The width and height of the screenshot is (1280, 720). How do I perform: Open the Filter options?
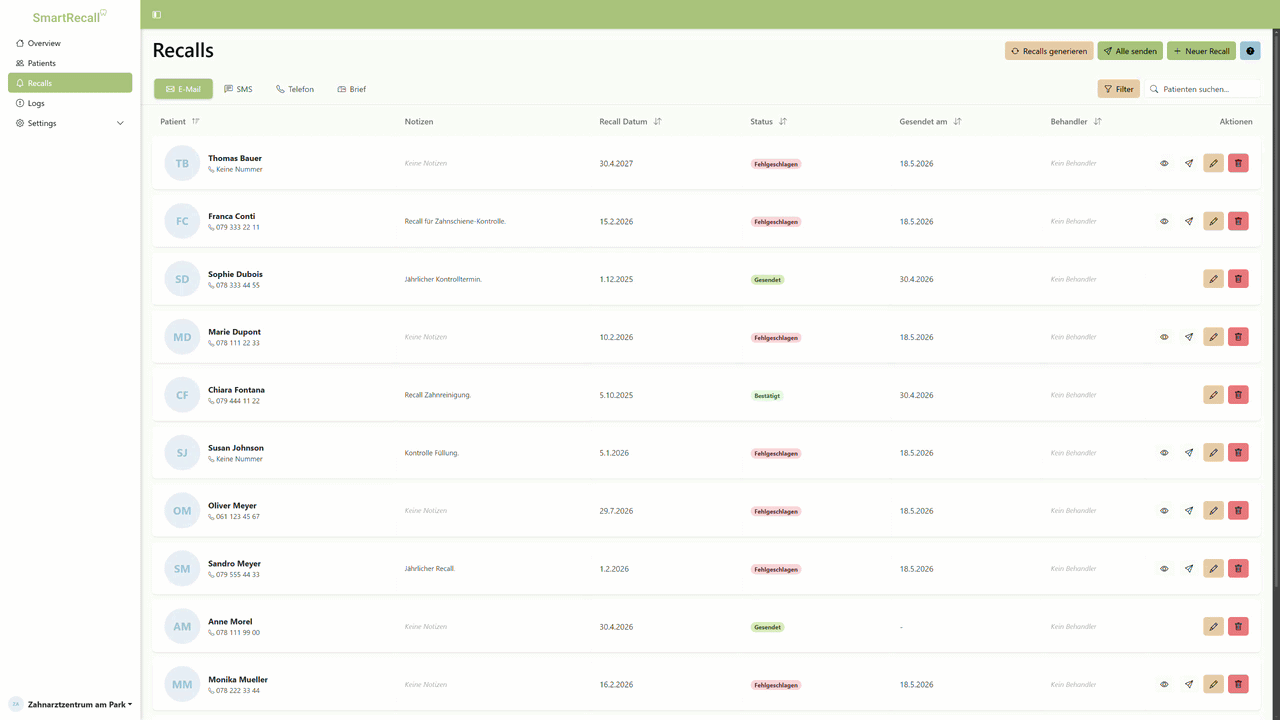1118,89
